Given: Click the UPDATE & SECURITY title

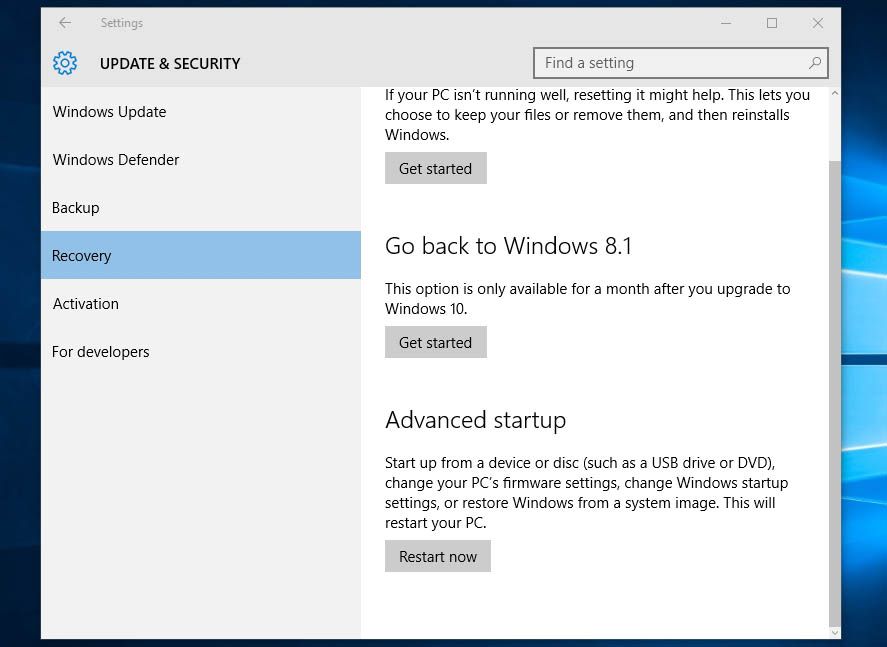Looking at the screenshot, I should click(x=170, y=63).
